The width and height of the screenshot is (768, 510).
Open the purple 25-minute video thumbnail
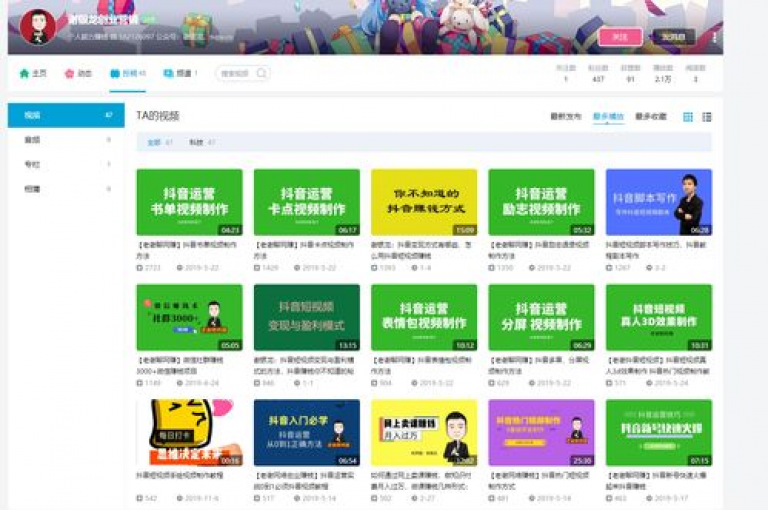coord(541,433)
